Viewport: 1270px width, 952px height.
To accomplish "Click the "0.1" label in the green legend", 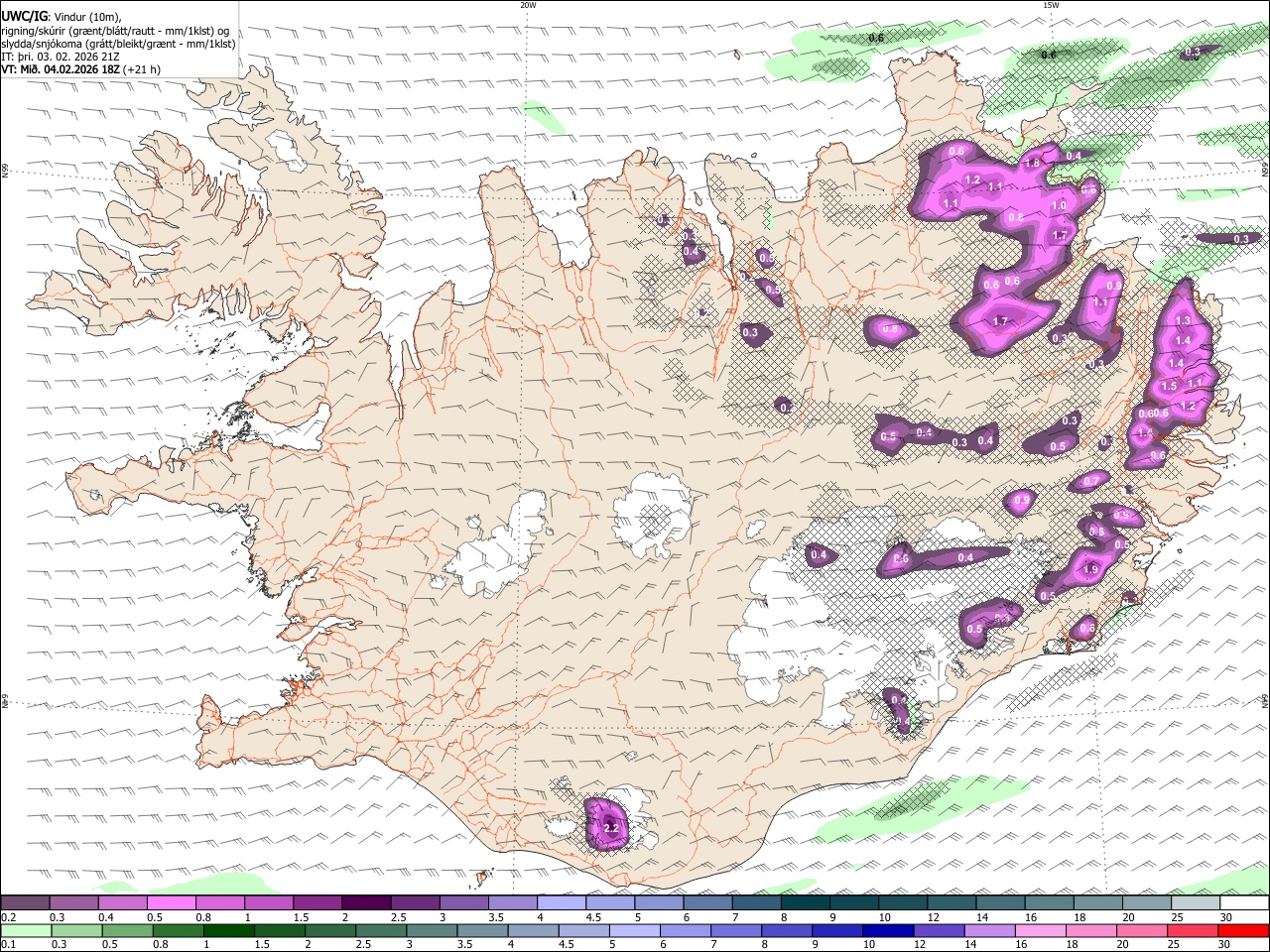I will click(8, 945).
